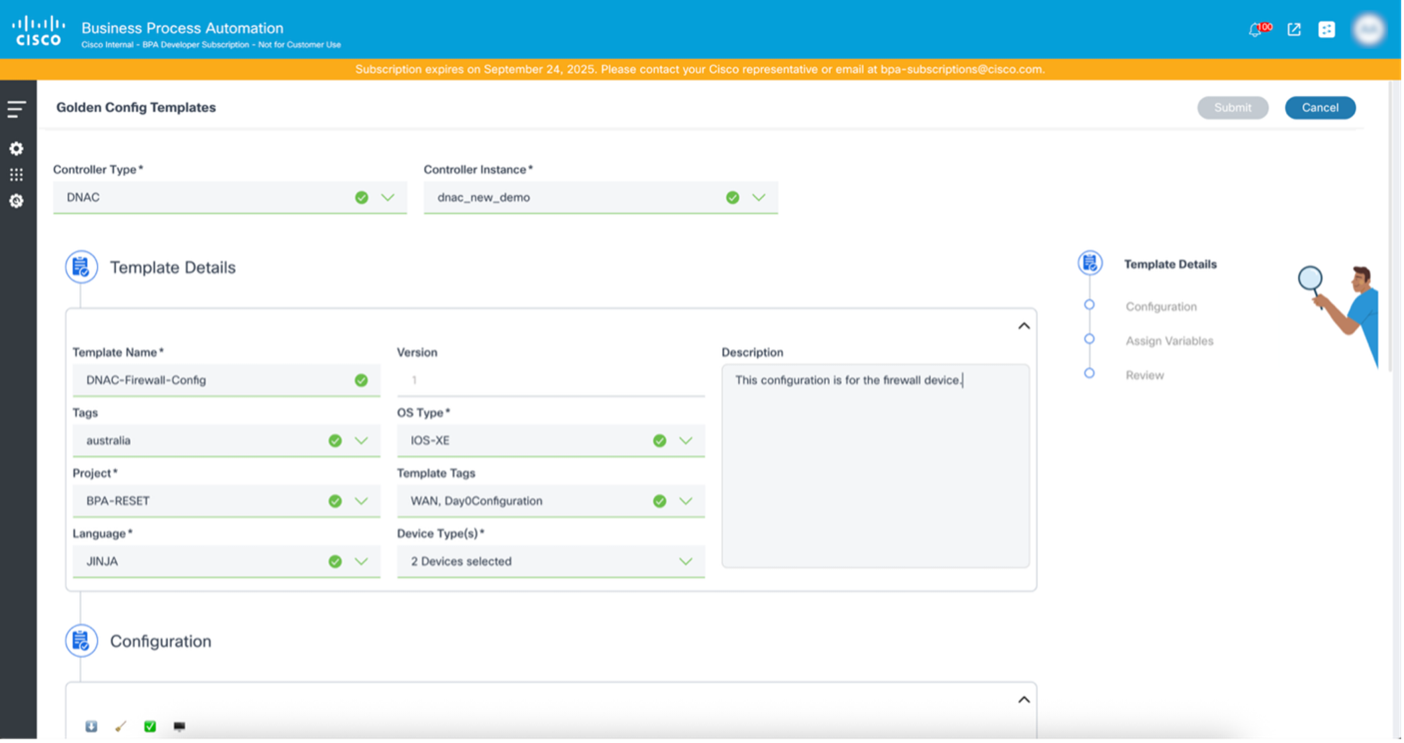Open the Project dropdown showing BPA-RESET
This screenshot has width=1404, height=743.
(x=227, y=501)
